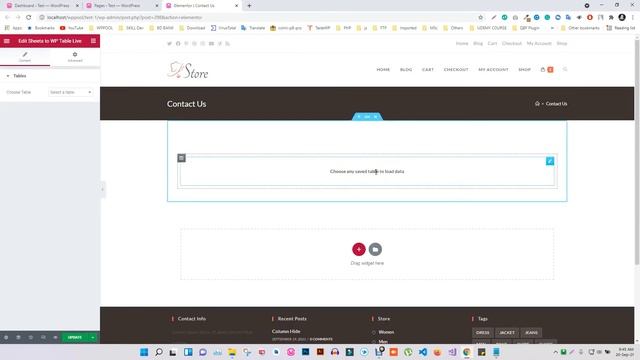Open Visual Studio Code from taskbar
The image size is (640, 360).
point(423,352)
